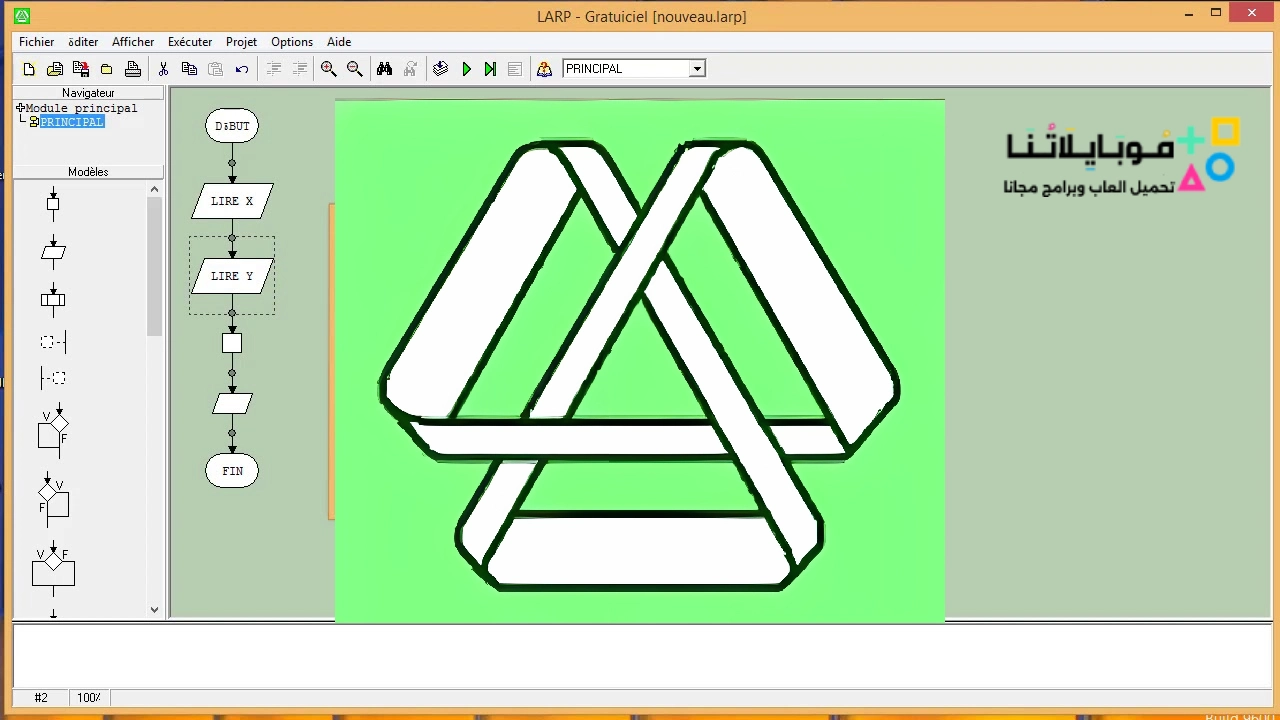Click the 100% zoom status cell
1280x720 pixels.
pyautogui.click(x=89, y=698)
